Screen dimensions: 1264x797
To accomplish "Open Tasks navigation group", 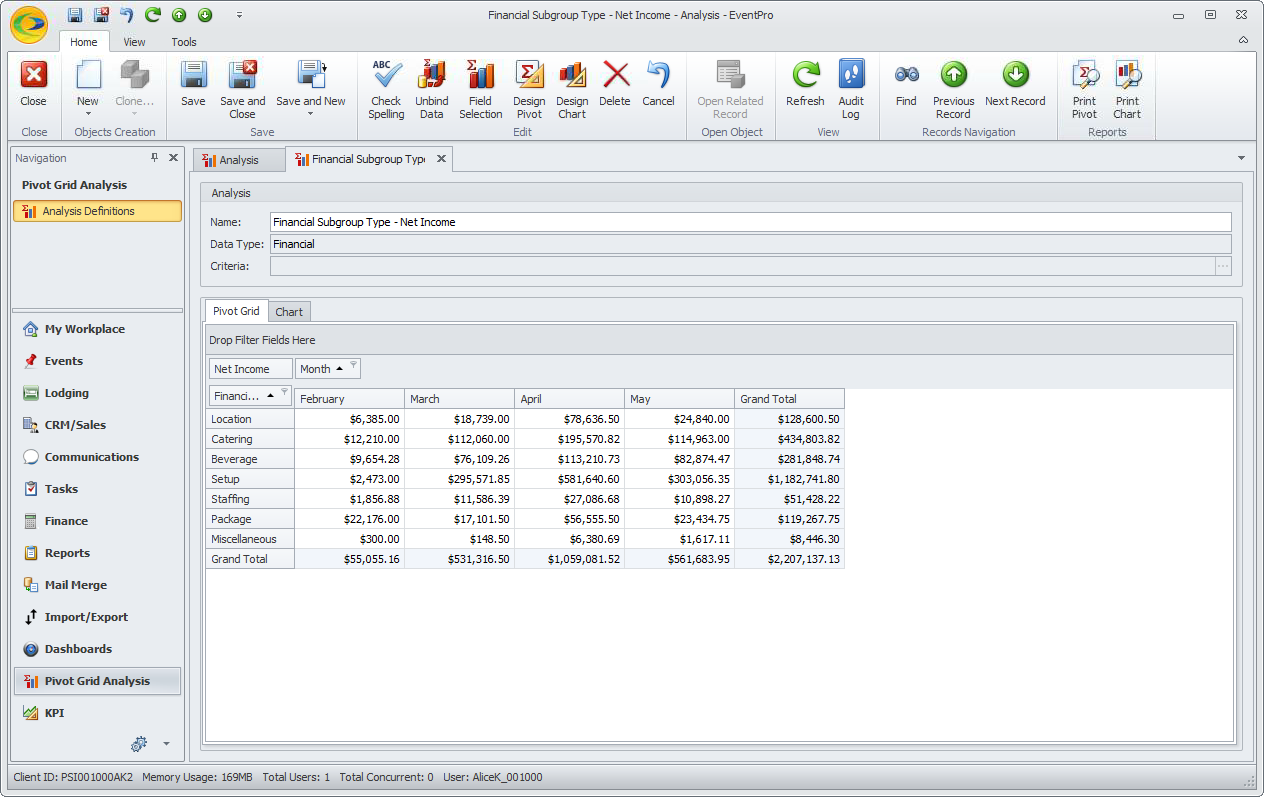I will pos(97,489).
